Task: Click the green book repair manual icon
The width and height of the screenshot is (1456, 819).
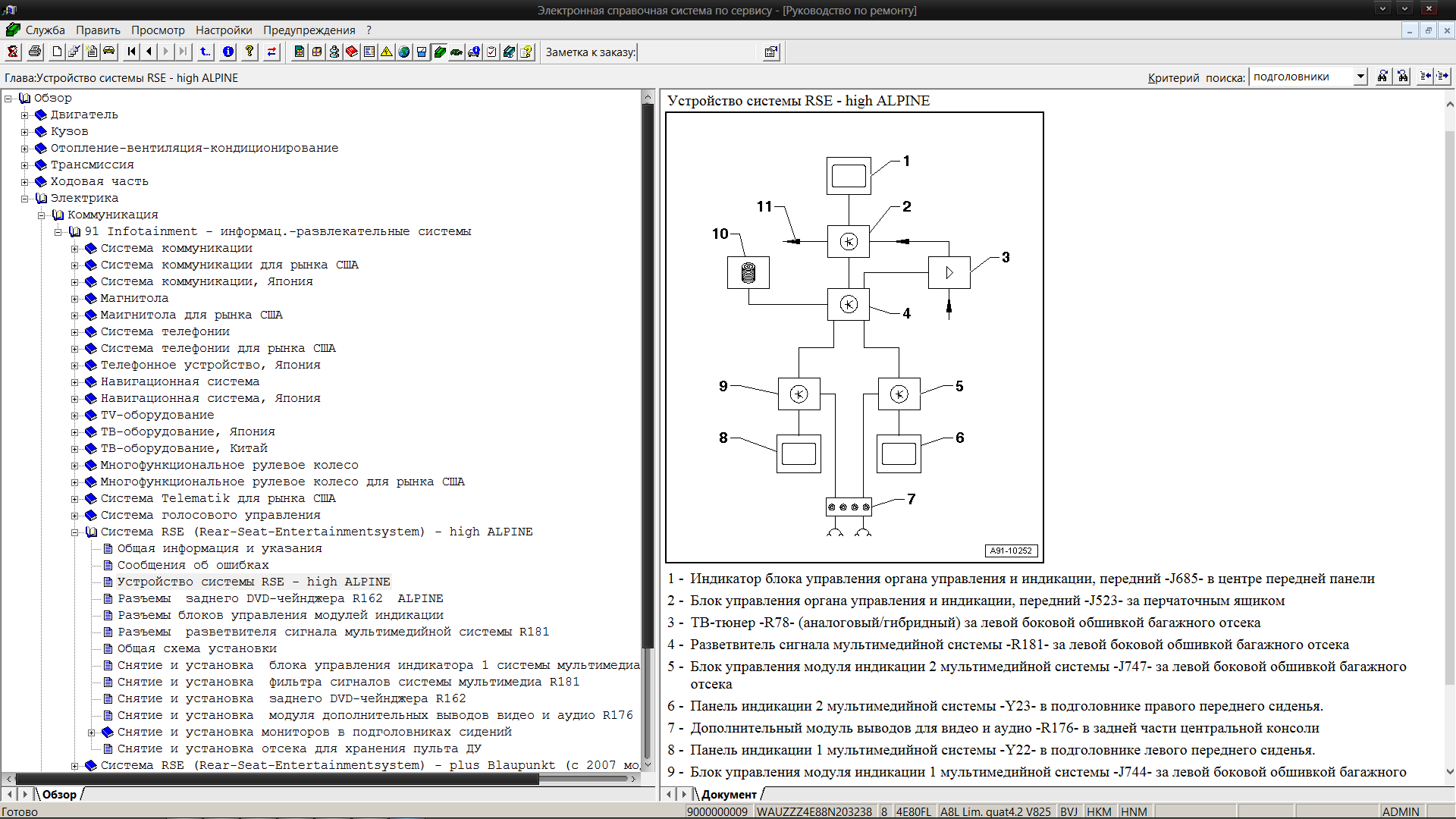Action: (439, 52)
